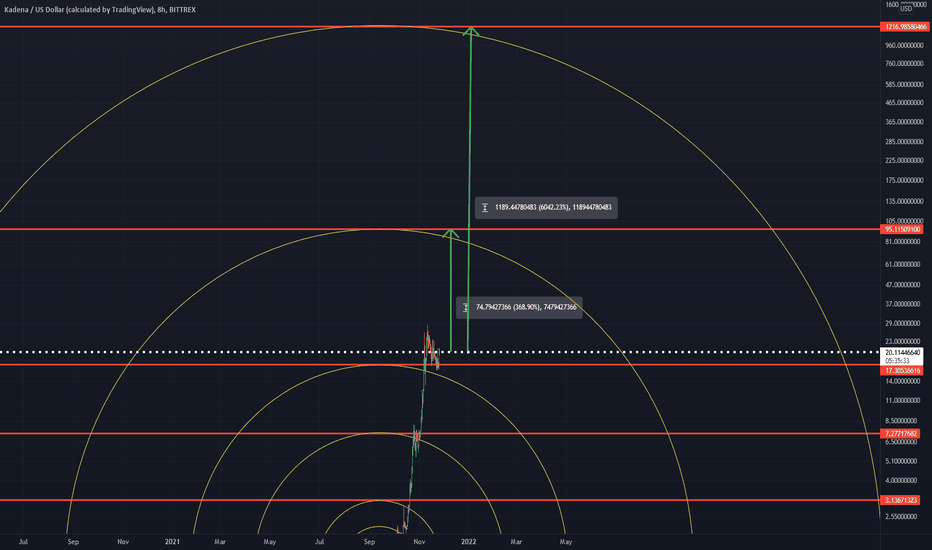Click the 175.00000000 price axis tick
The height and width of the screenshot is (550, 932).
904,180
